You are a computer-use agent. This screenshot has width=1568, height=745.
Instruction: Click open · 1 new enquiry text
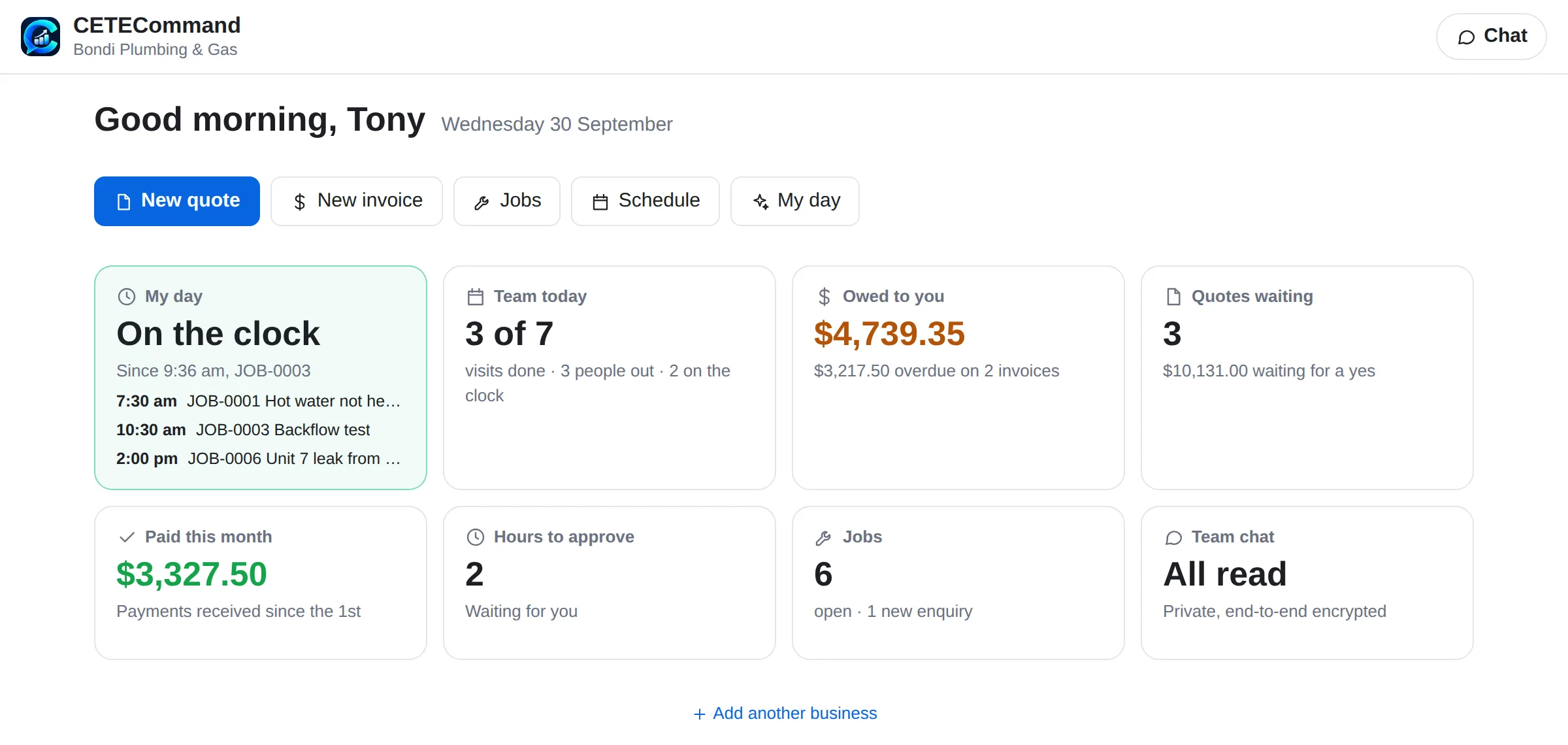click(x=893, y=611)
